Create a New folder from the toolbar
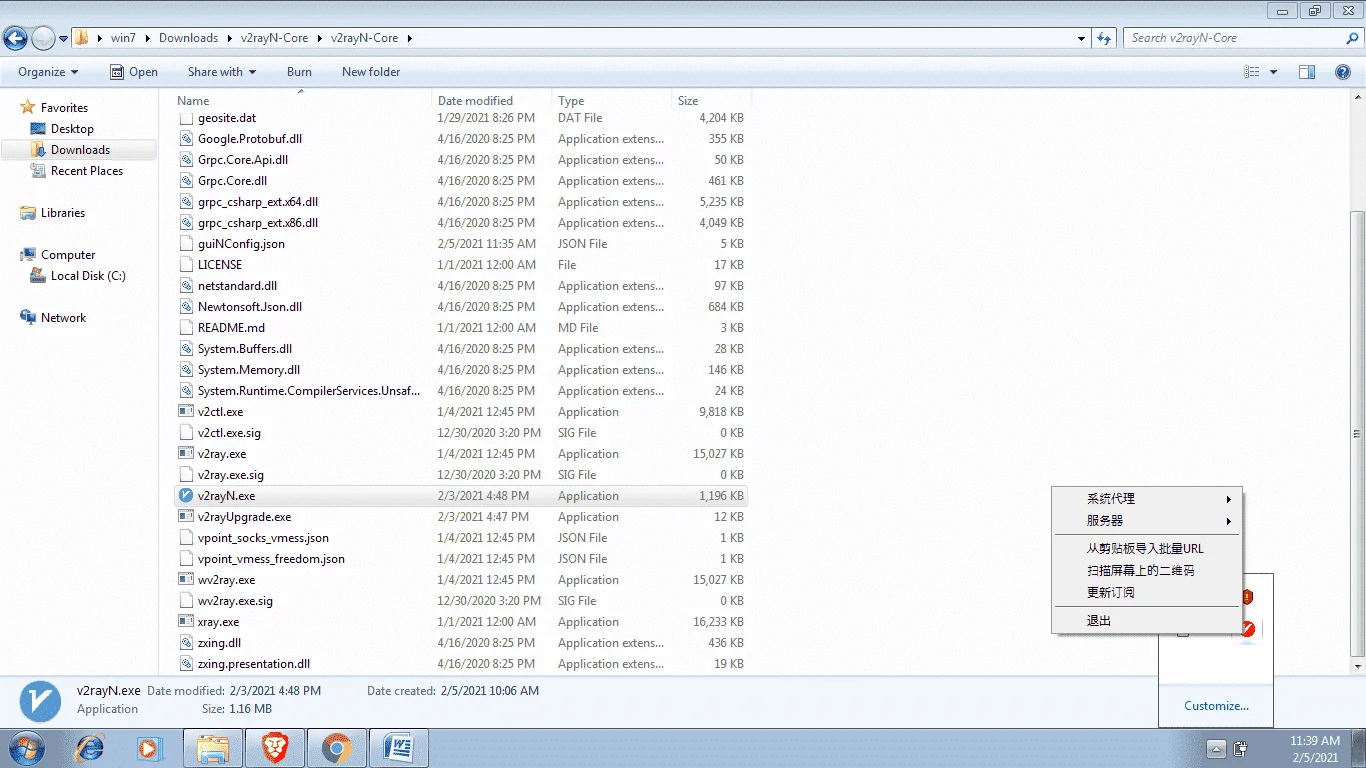Image resolution: width=1366 pixels, height=768 pixels. click(x=371, y=72)
